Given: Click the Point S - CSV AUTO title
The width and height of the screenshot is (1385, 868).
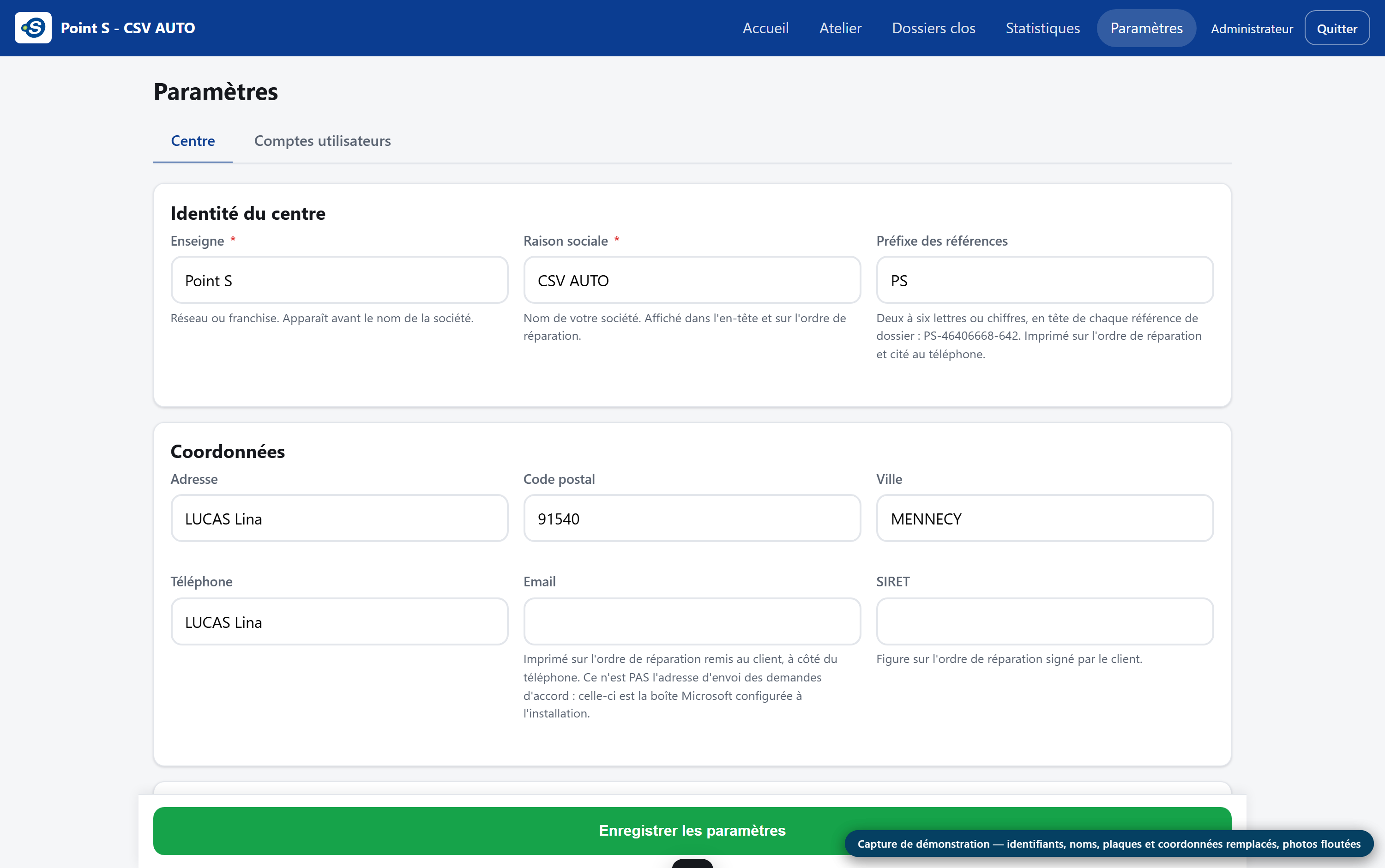Looking at the screenshot, I should click(128, 28).
